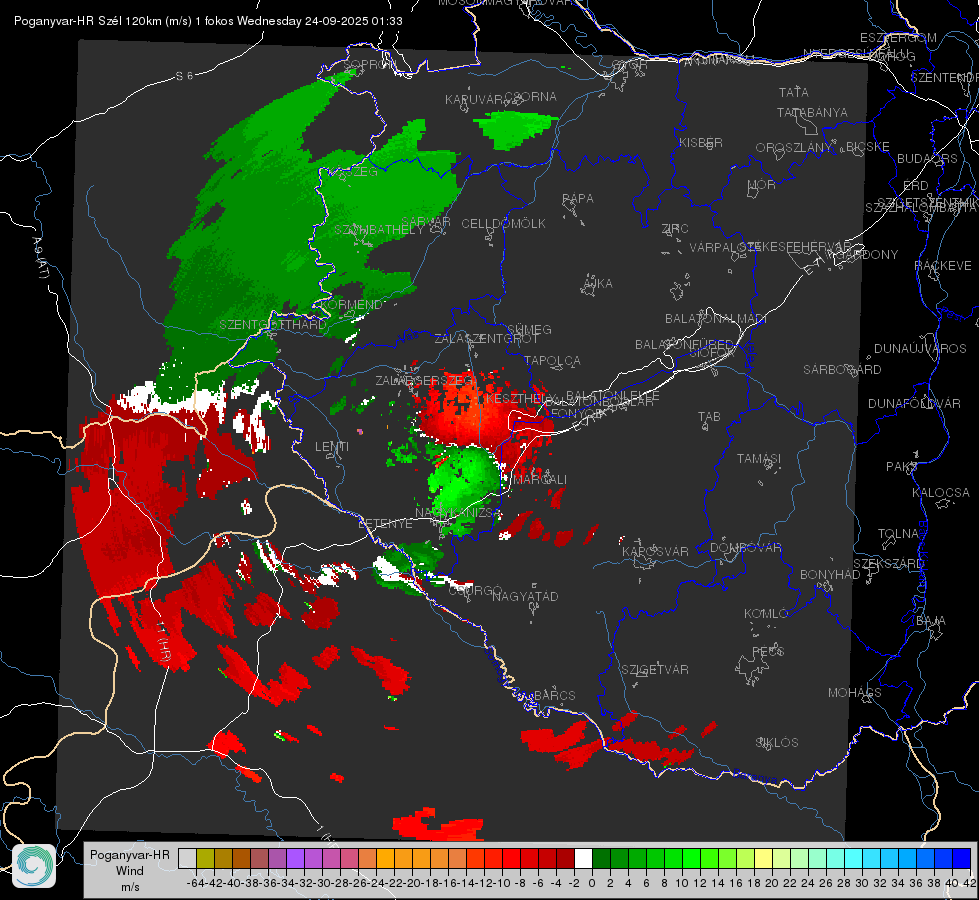Click the GARDONY town label
979x900 pixels.
pyautogui.click(x=868, y=255)
